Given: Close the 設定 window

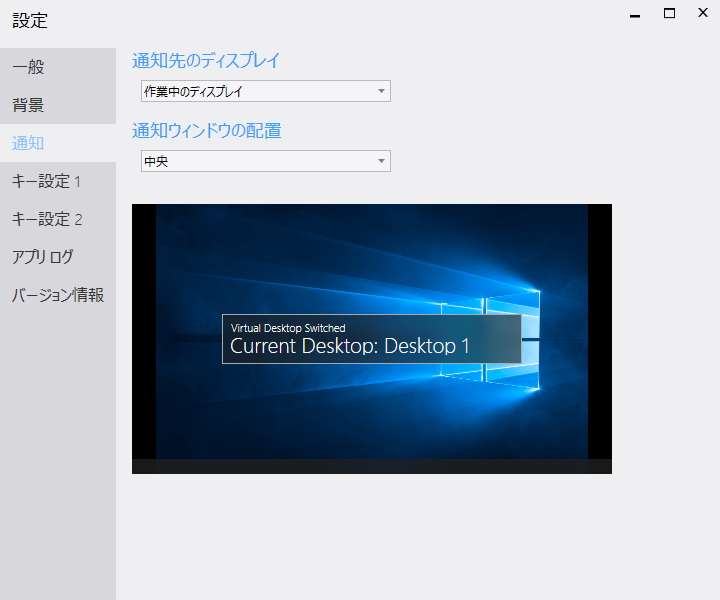Looking at the screenshot, I should [703, 13].
